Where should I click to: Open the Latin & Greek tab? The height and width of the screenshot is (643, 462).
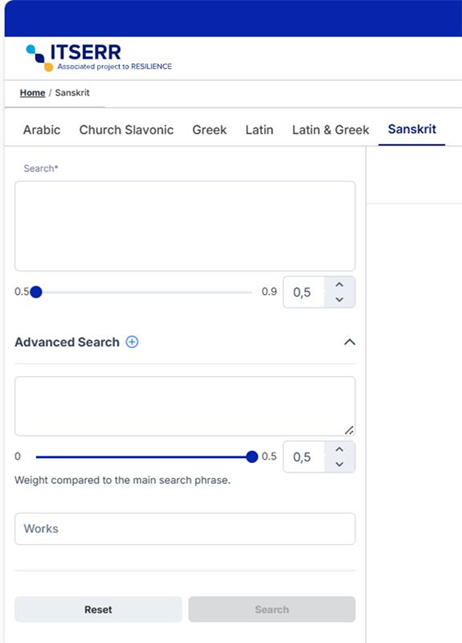click(330, 130)
